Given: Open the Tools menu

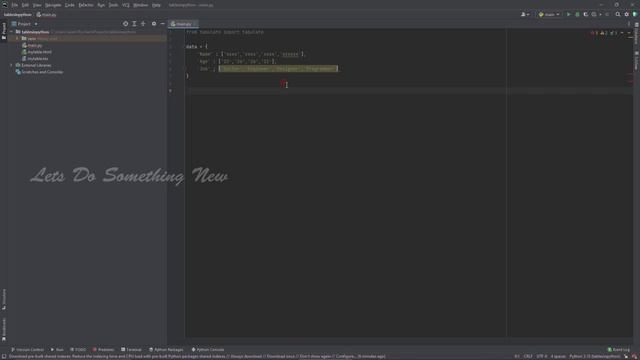Looking at the screenshot, I should point(113,5).
